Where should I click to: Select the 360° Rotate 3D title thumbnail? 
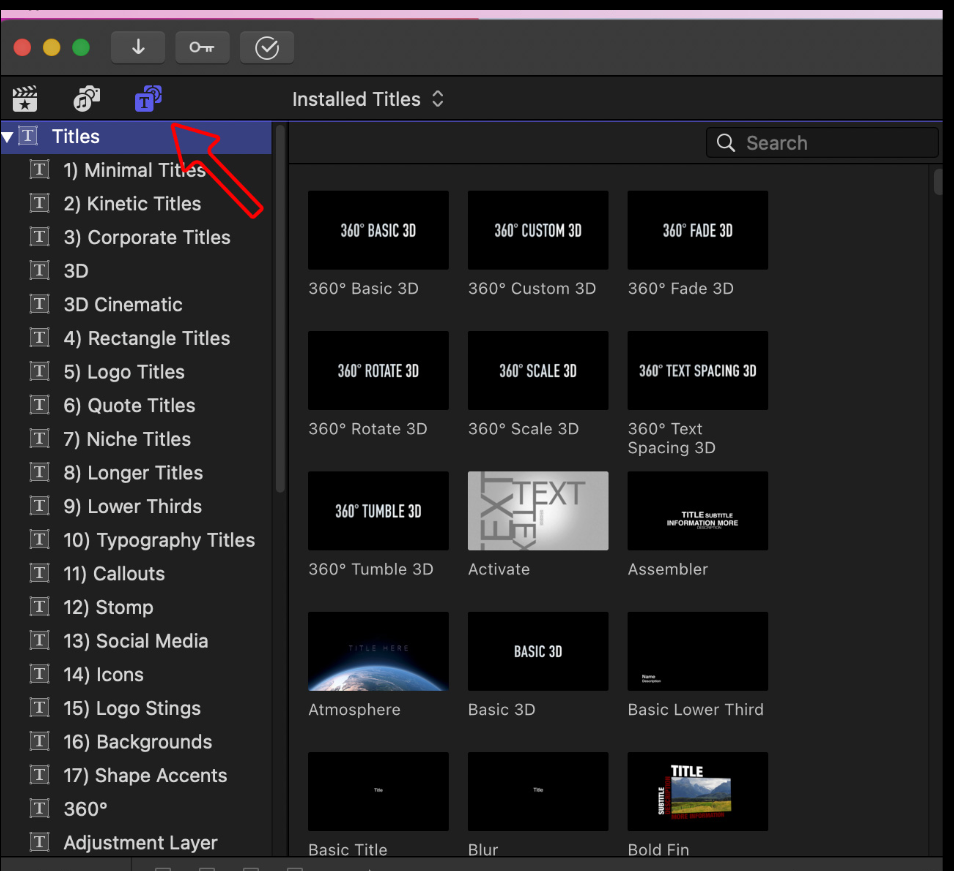[378, 370]
